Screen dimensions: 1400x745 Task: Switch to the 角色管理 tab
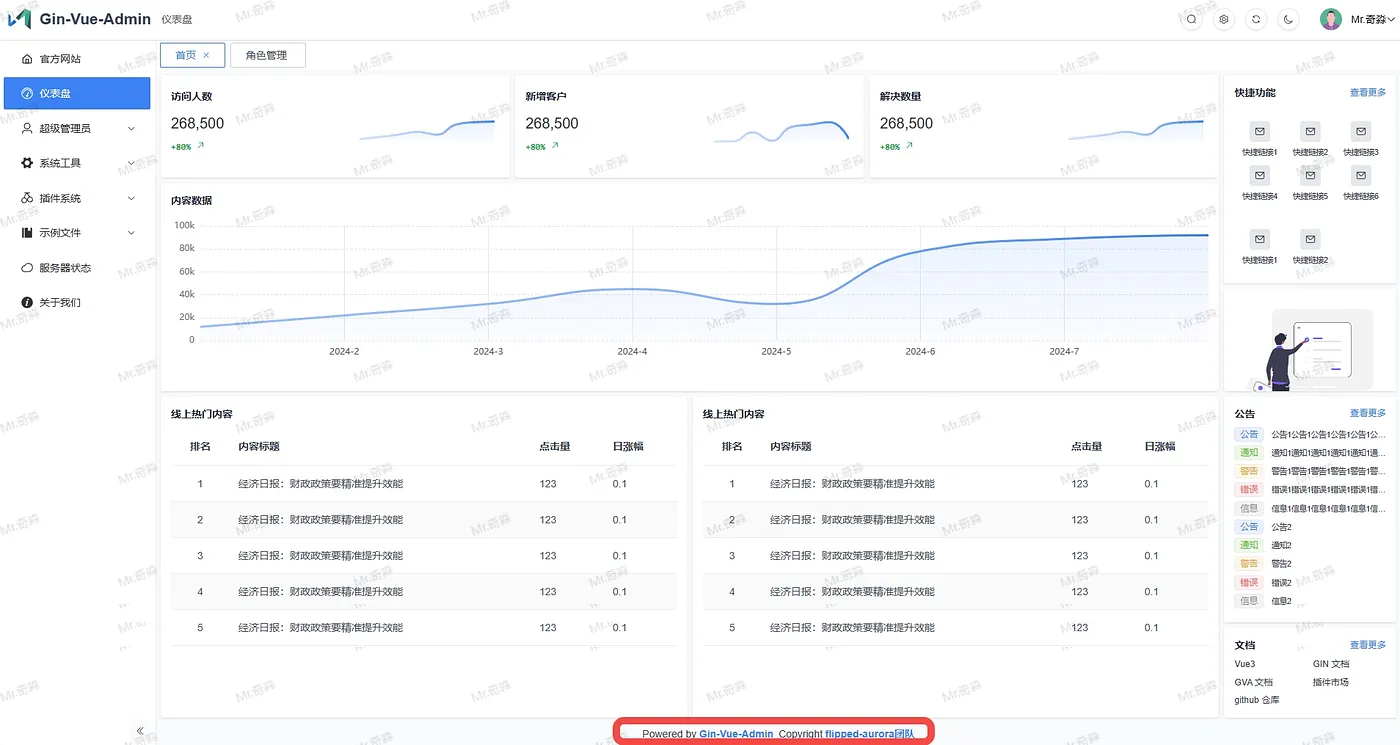(x=266, y=55)
